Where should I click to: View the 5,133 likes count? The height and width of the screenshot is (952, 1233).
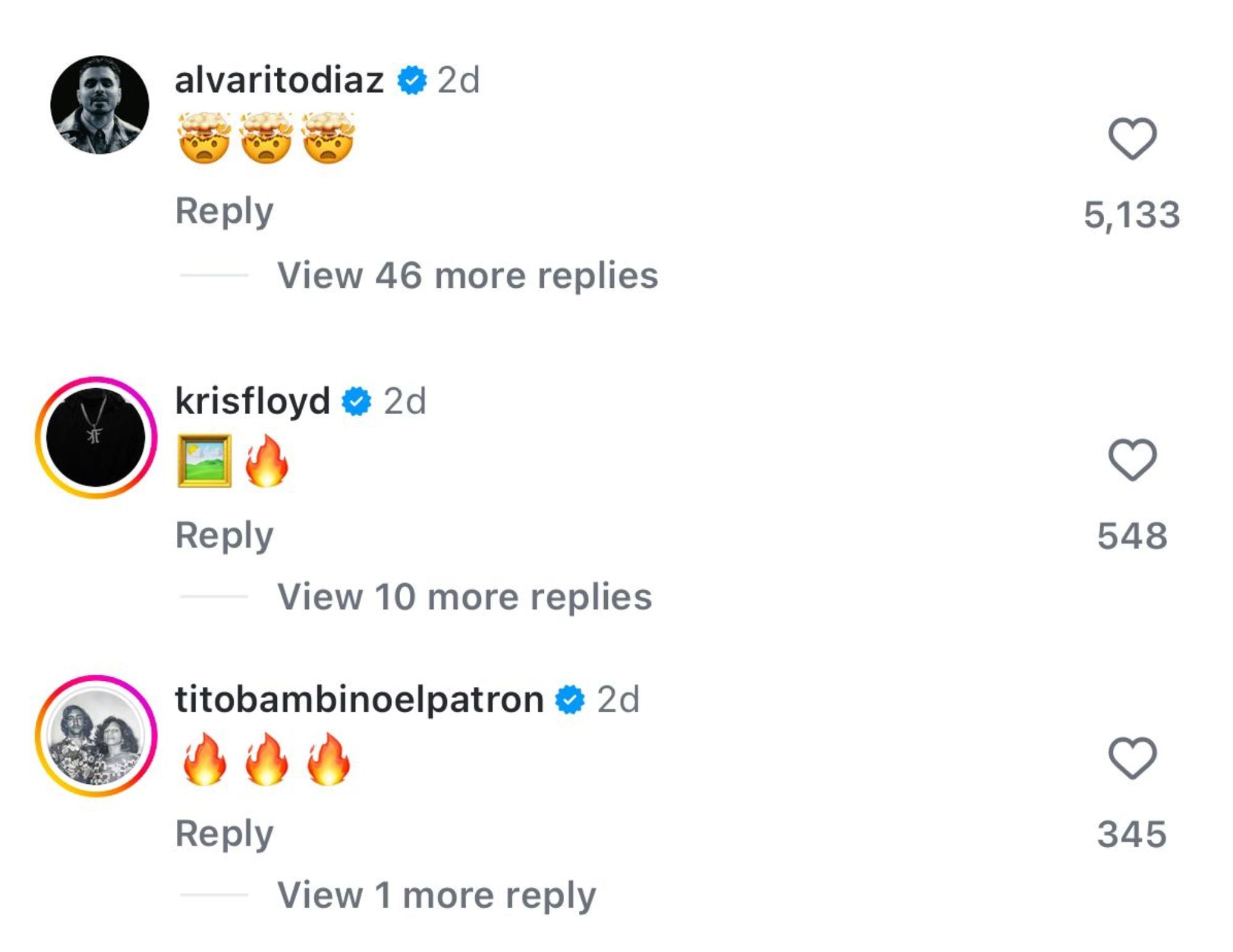tap(1132, 215)
